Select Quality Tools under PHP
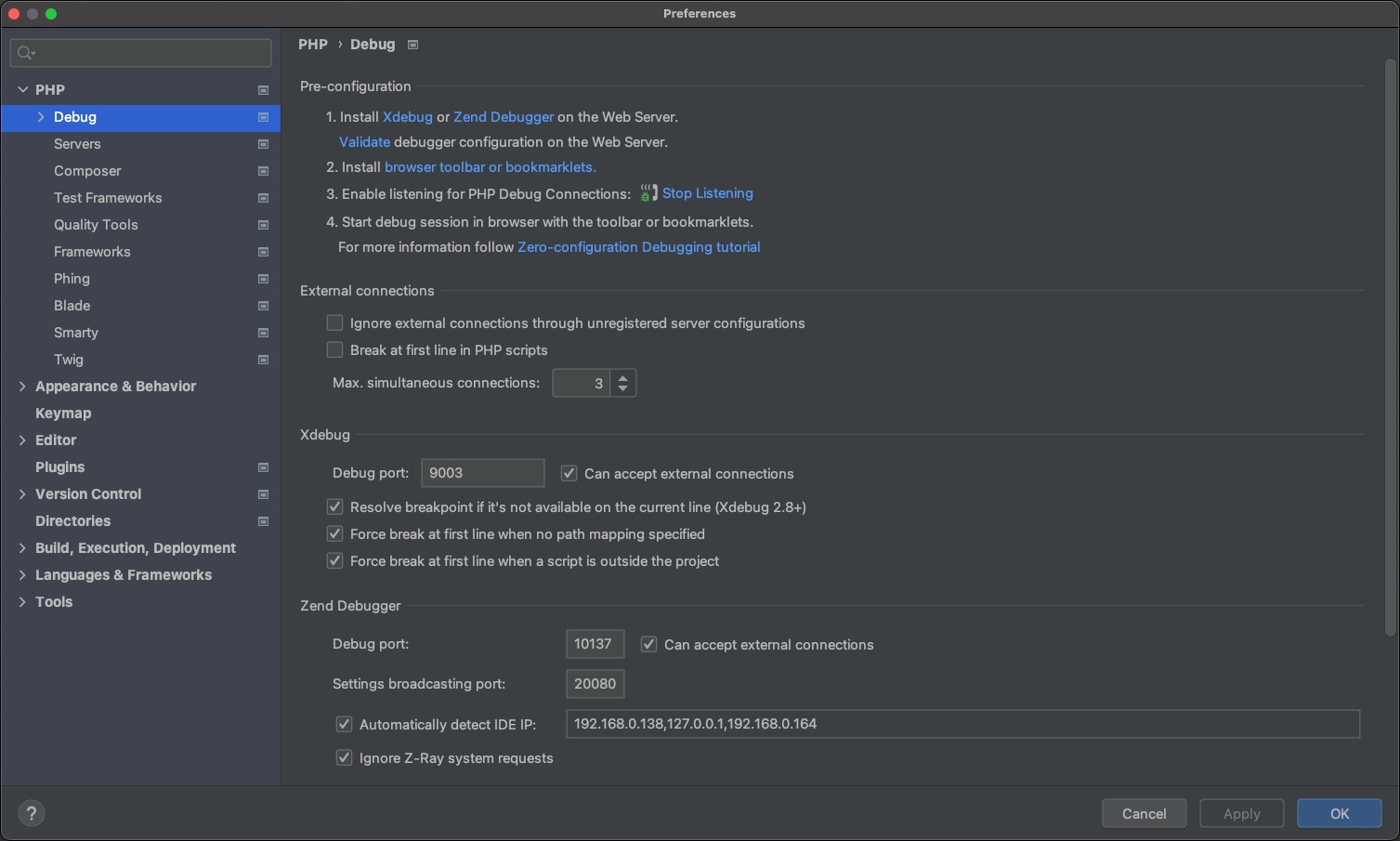 click(96, 225)
